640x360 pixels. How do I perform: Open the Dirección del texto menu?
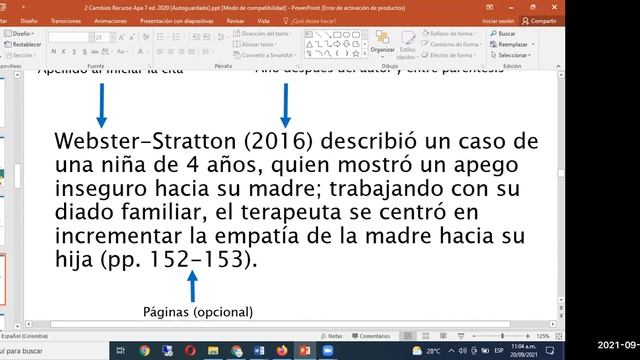[262, 34]
